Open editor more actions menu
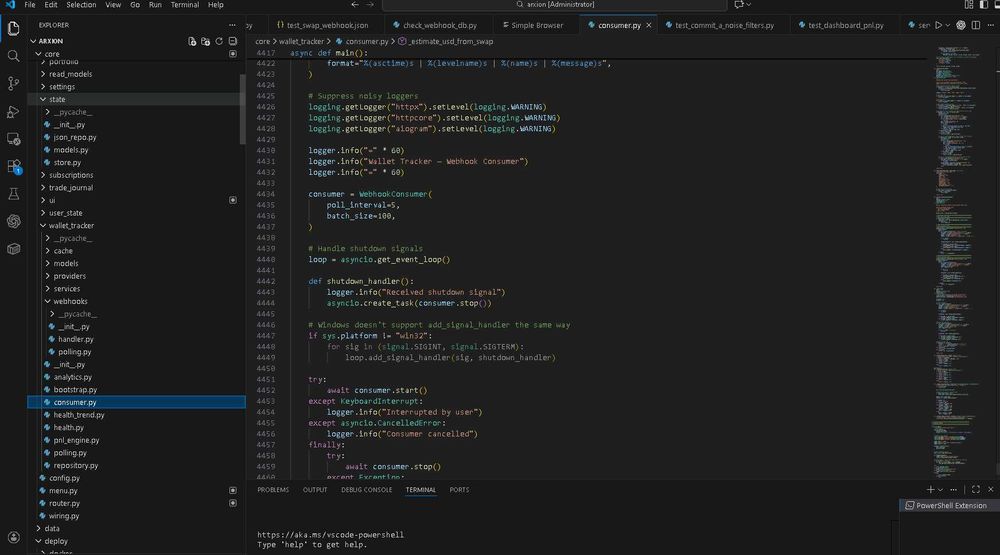1000x555 pixels. click(x=990, y=25)
